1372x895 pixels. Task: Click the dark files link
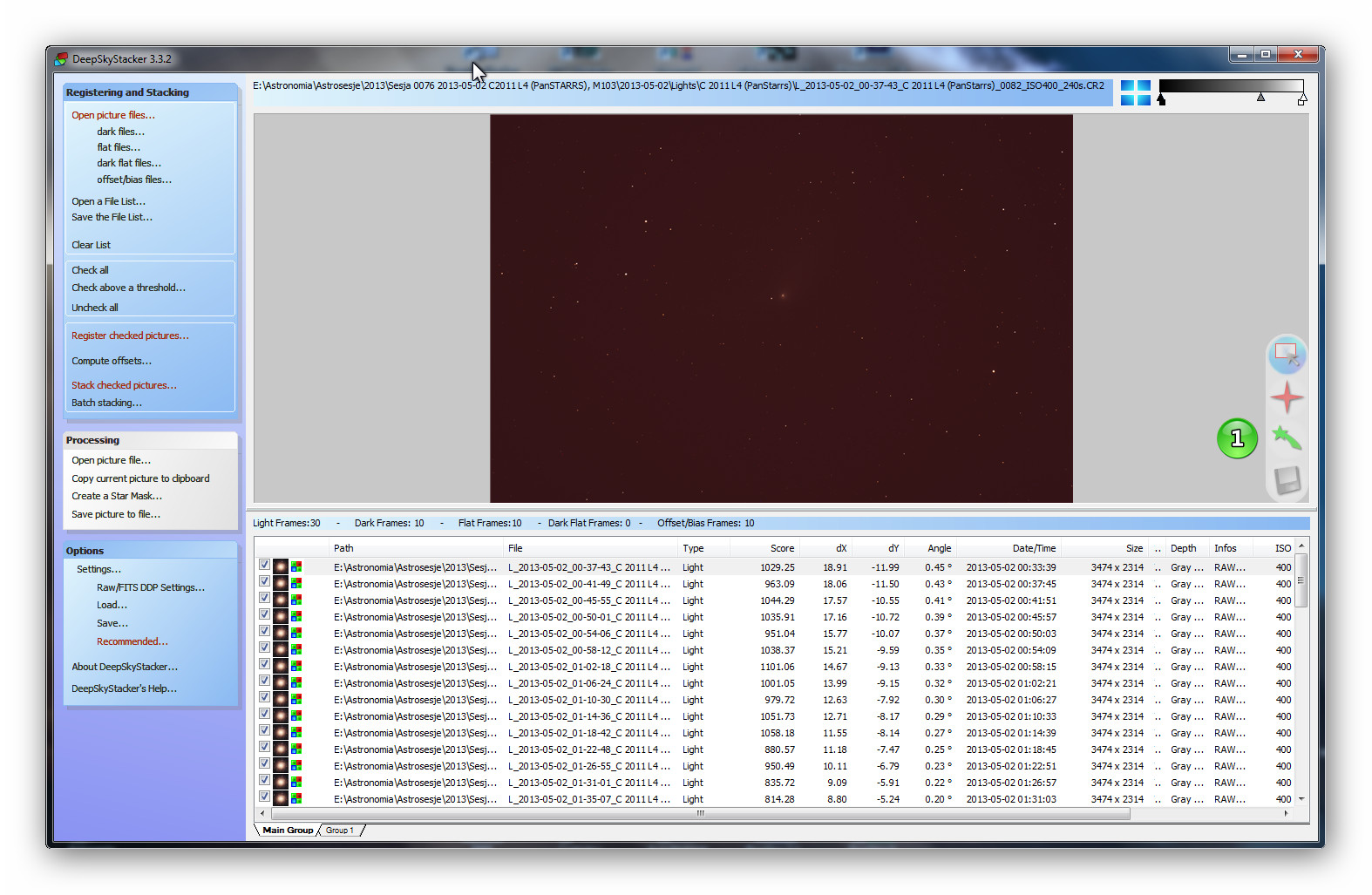[x=120, y=132]
